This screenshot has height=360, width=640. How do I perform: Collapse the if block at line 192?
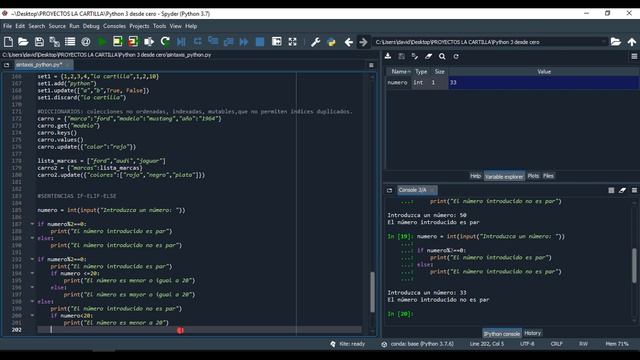pyautogui.click(x=32, y=259)
